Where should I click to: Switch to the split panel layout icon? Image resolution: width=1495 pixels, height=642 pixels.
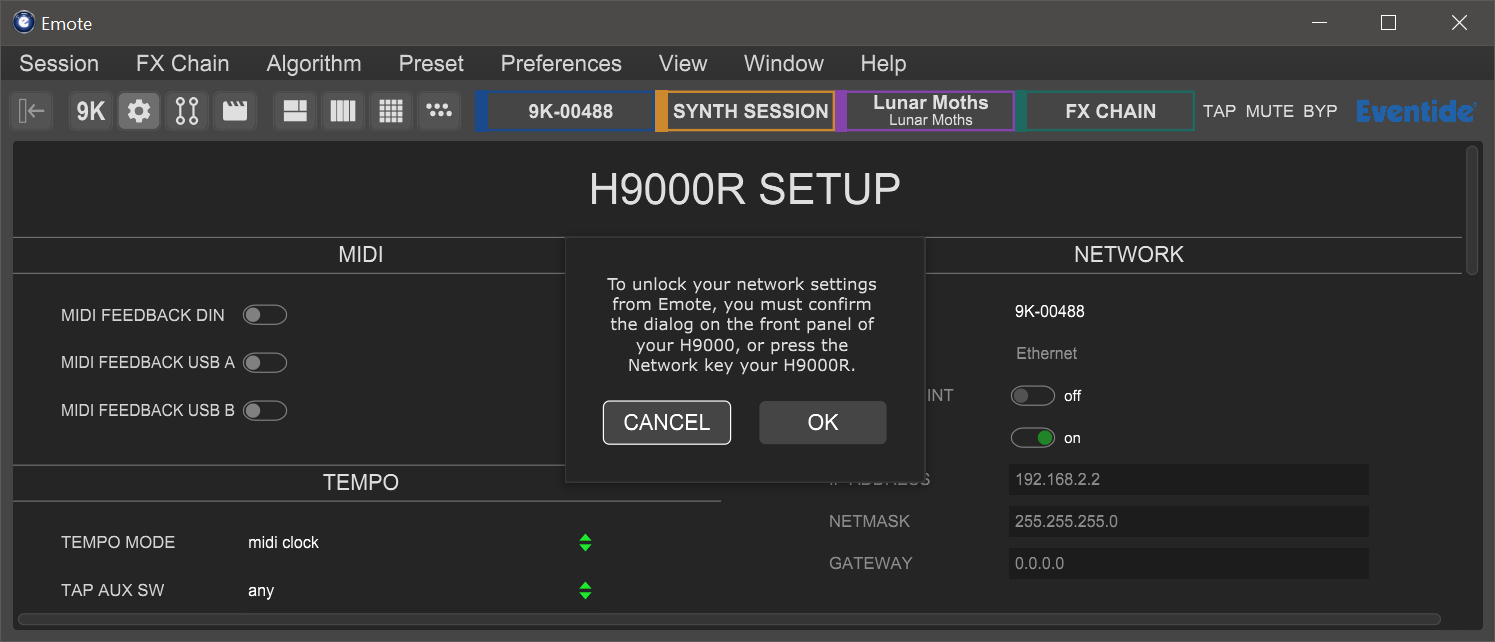(295, 111)
